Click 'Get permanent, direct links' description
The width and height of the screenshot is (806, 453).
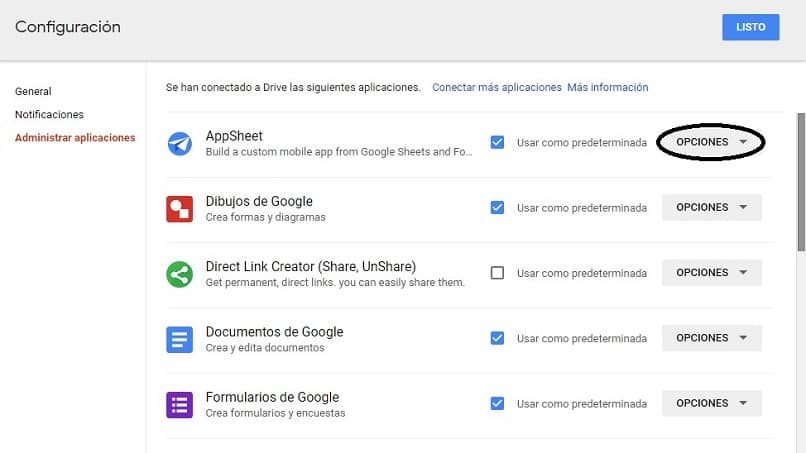pyautogui.click(x=335, y=283)
